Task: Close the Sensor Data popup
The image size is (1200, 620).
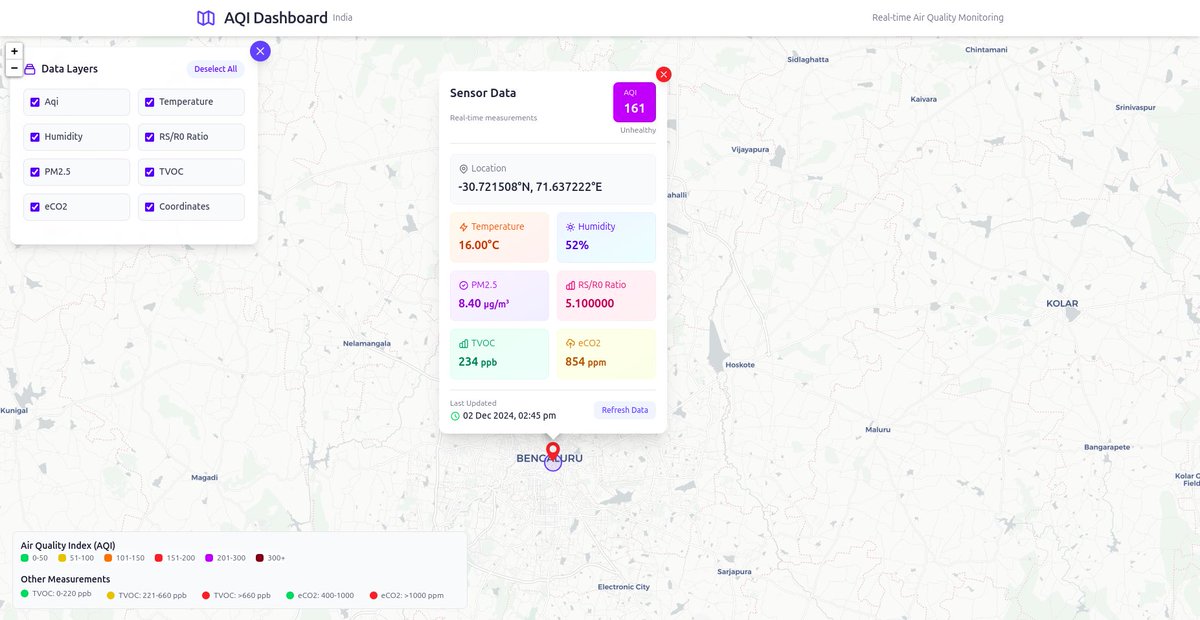Action: 662,74
